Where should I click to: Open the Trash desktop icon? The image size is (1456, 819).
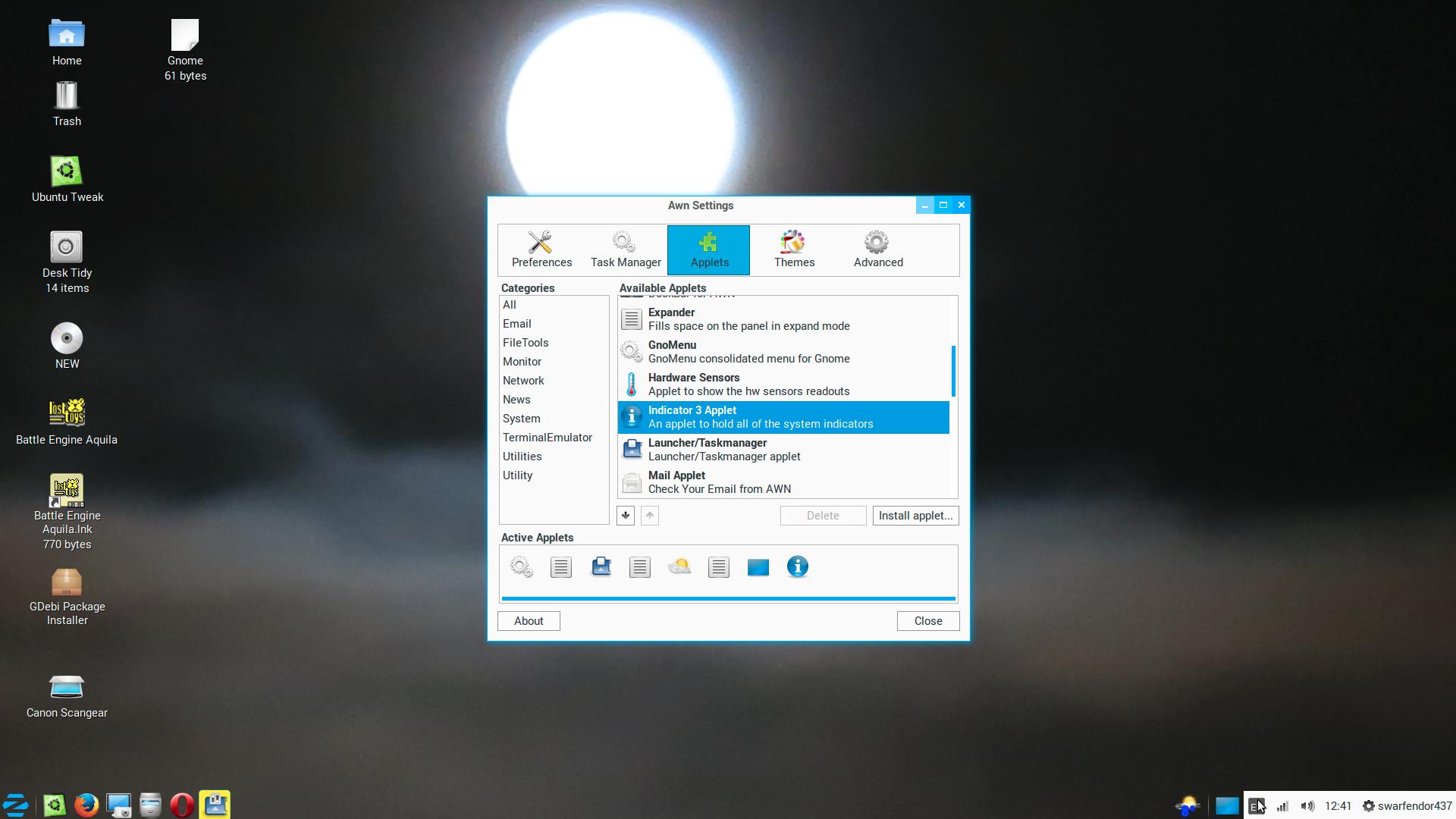click(67, 104)
